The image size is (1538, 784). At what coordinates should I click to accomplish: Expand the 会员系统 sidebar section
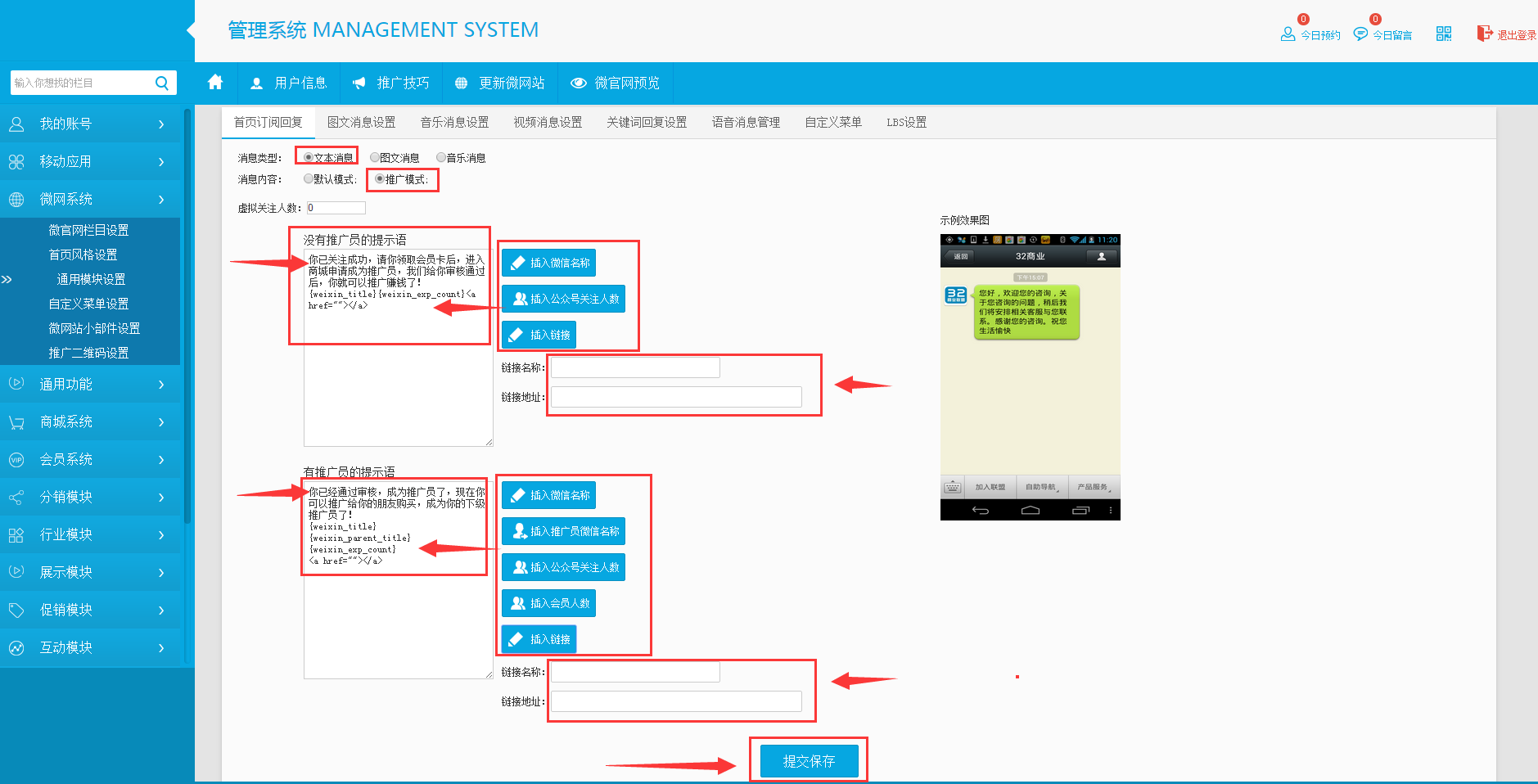pos(90,460)
